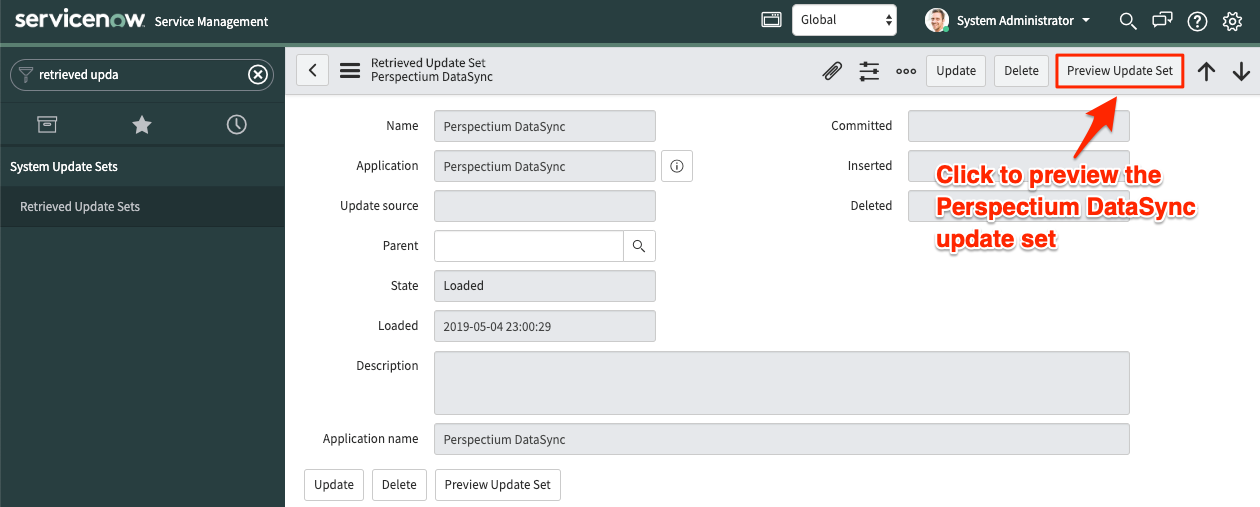The height and width of the screenshot is (507, 1260).
Task: Open the help question mark icon
Action: pyautogui.click(x=1197, y=21)
